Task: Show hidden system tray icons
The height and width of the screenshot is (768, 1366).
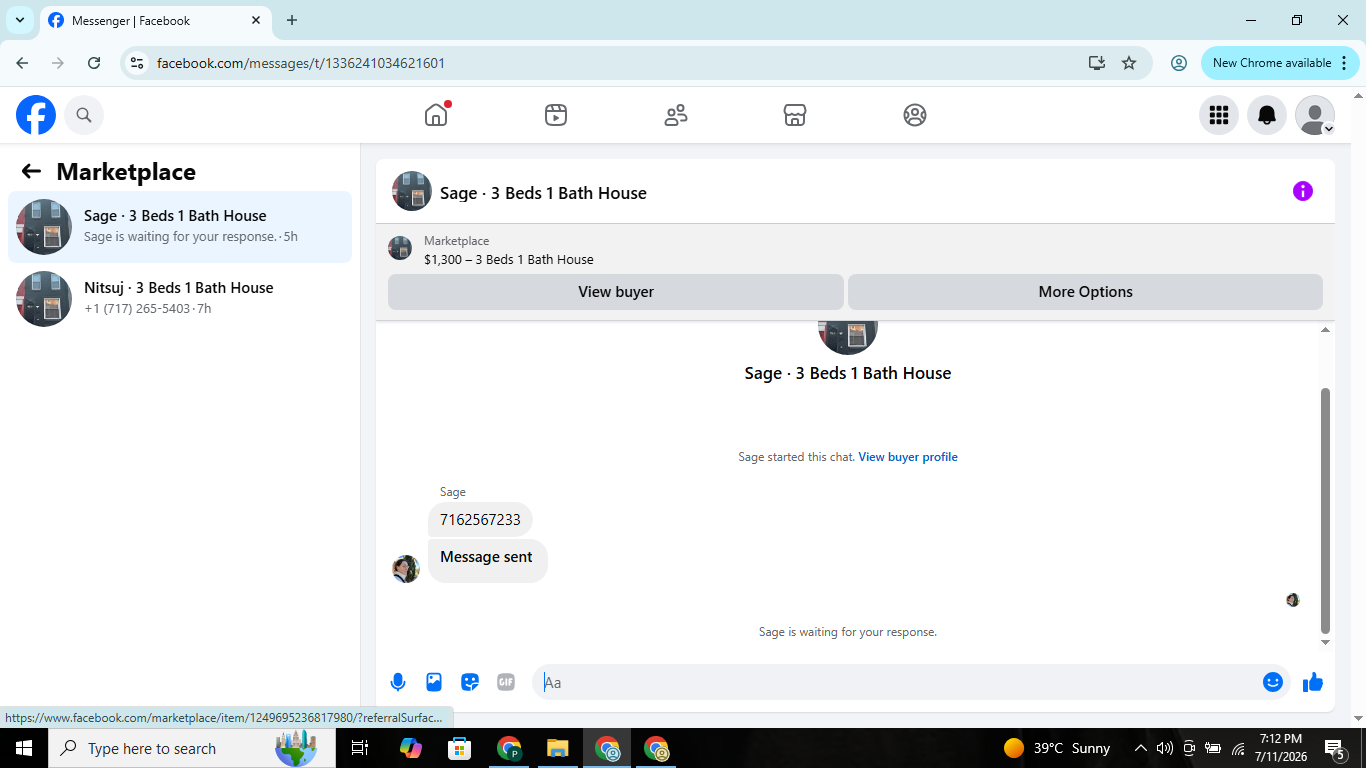Action: 1140,748
